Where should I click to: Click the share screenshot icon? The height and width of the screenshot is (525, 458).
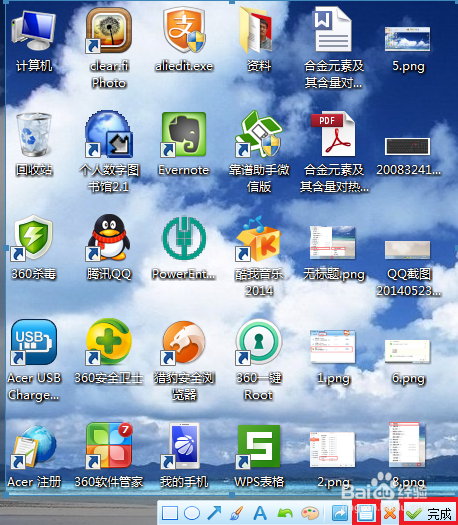point(339,513)
